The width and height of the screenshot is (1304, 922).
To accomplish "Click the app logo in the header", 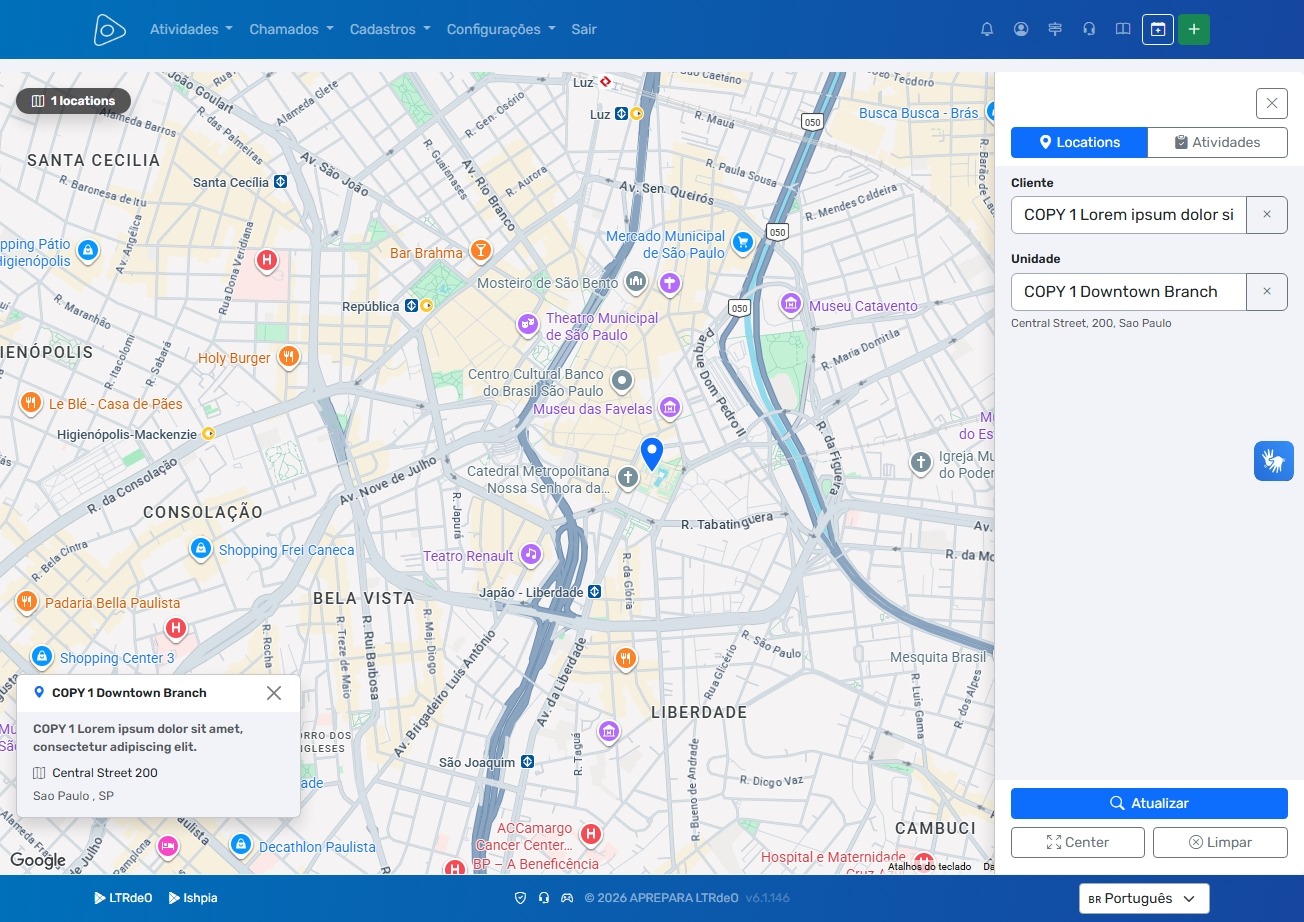I will click(x=110, y=29).
